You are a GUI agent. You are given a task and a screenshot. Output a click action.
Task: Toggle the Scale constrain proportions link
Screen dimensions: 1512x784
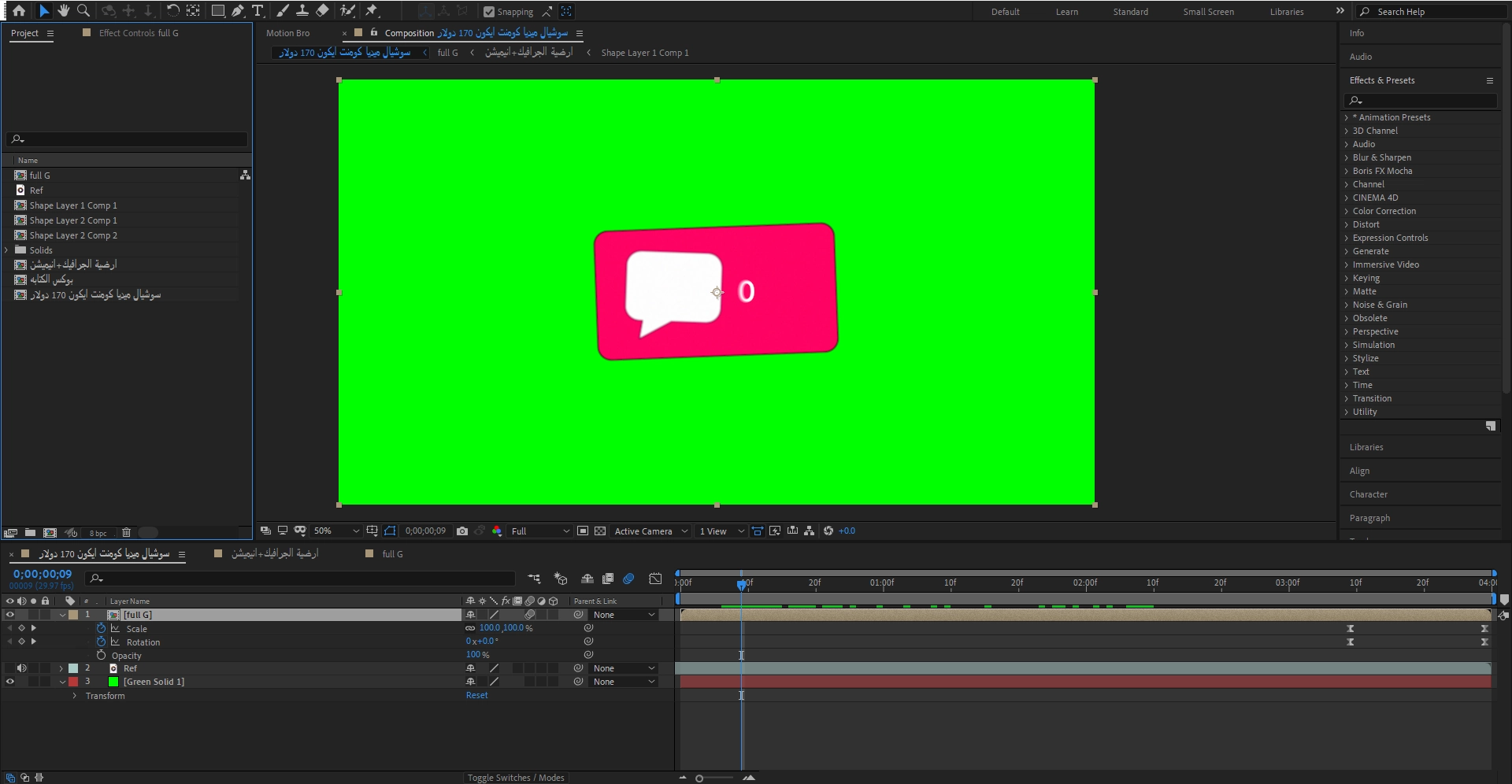point(470,628)
